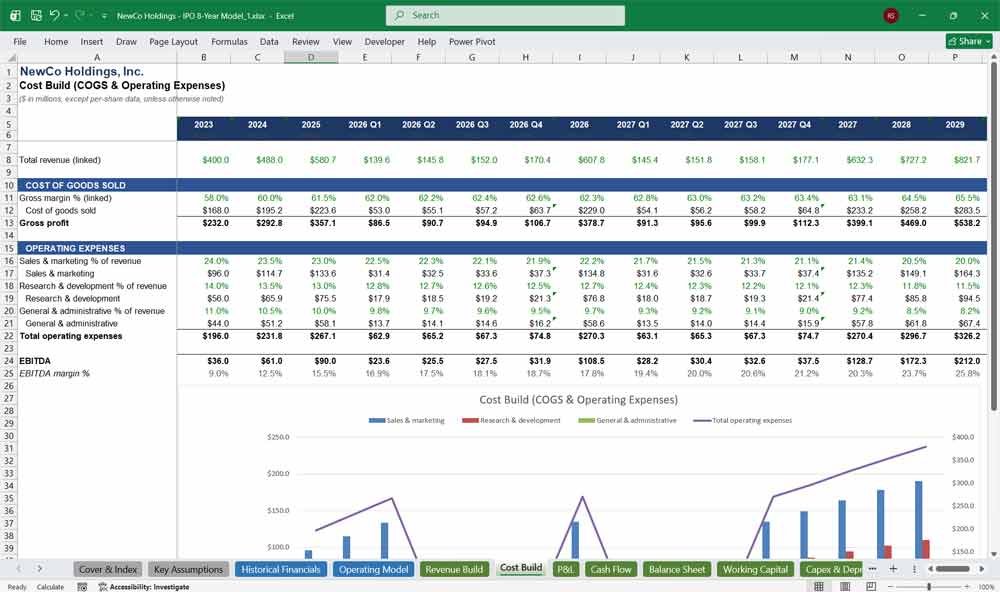Click the Excel app icon in title bar

[15, 15]
